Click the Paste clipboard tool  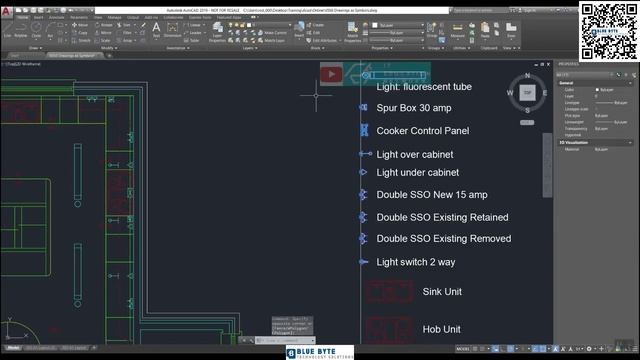(x=485, y=30)
